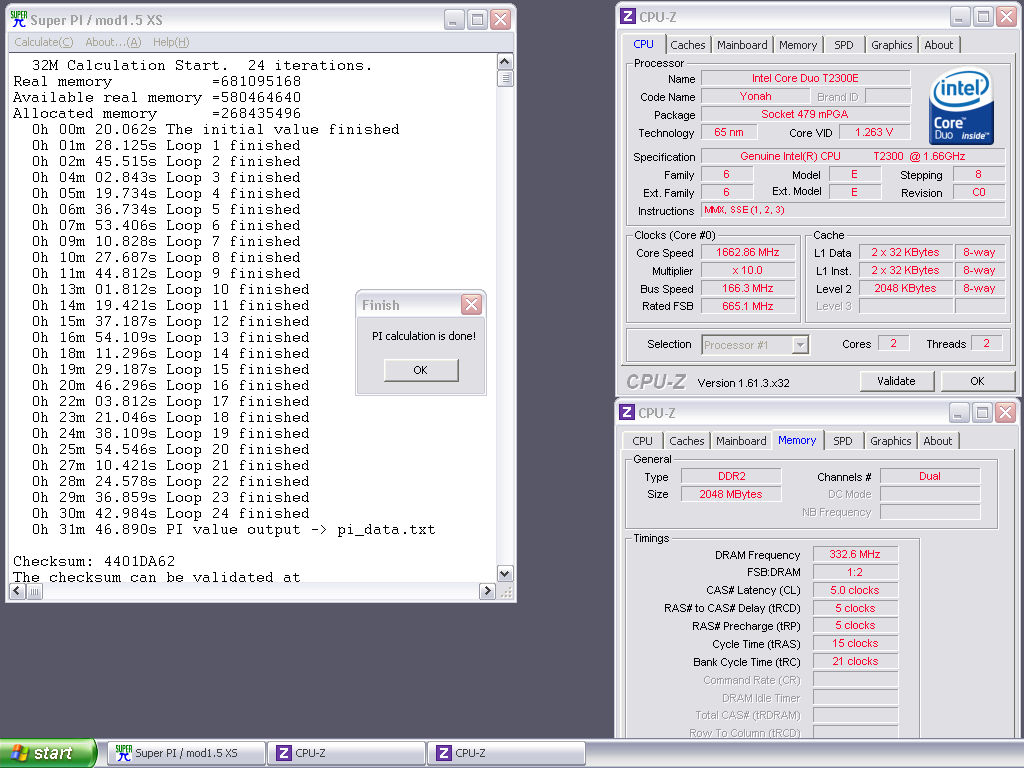Select About tab in top CPU-Z

click(x=938, y=45)
